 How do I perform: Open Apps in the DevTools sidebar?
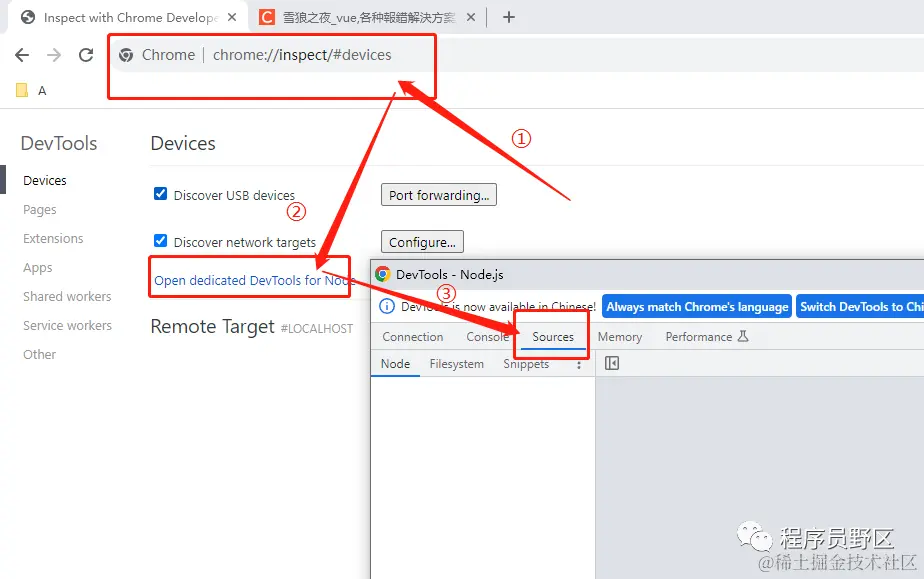coord(38,267)
